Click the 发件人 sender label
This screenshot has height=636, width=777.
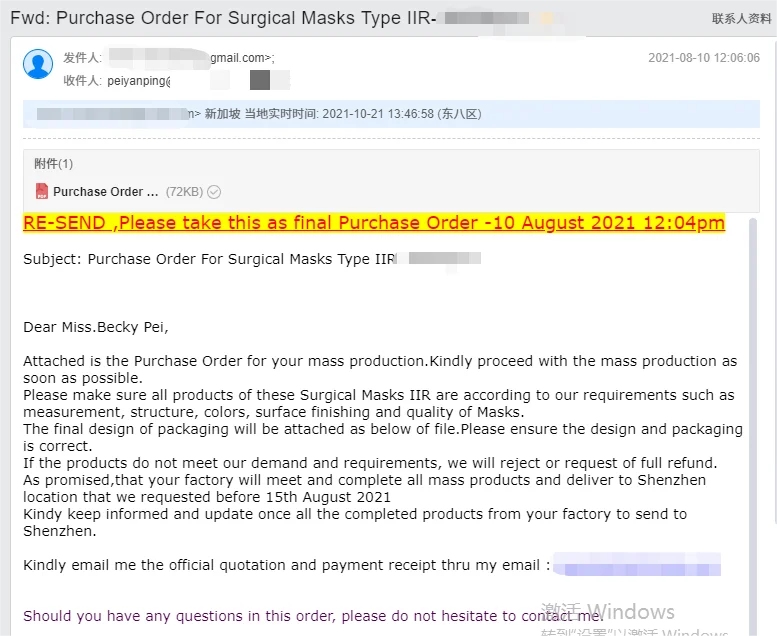[82, 58]
